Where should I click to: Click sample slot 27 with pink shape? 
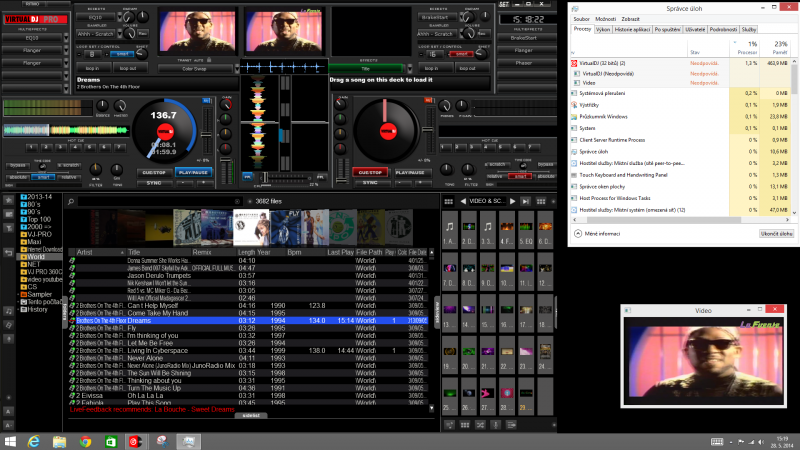point(487,395)
